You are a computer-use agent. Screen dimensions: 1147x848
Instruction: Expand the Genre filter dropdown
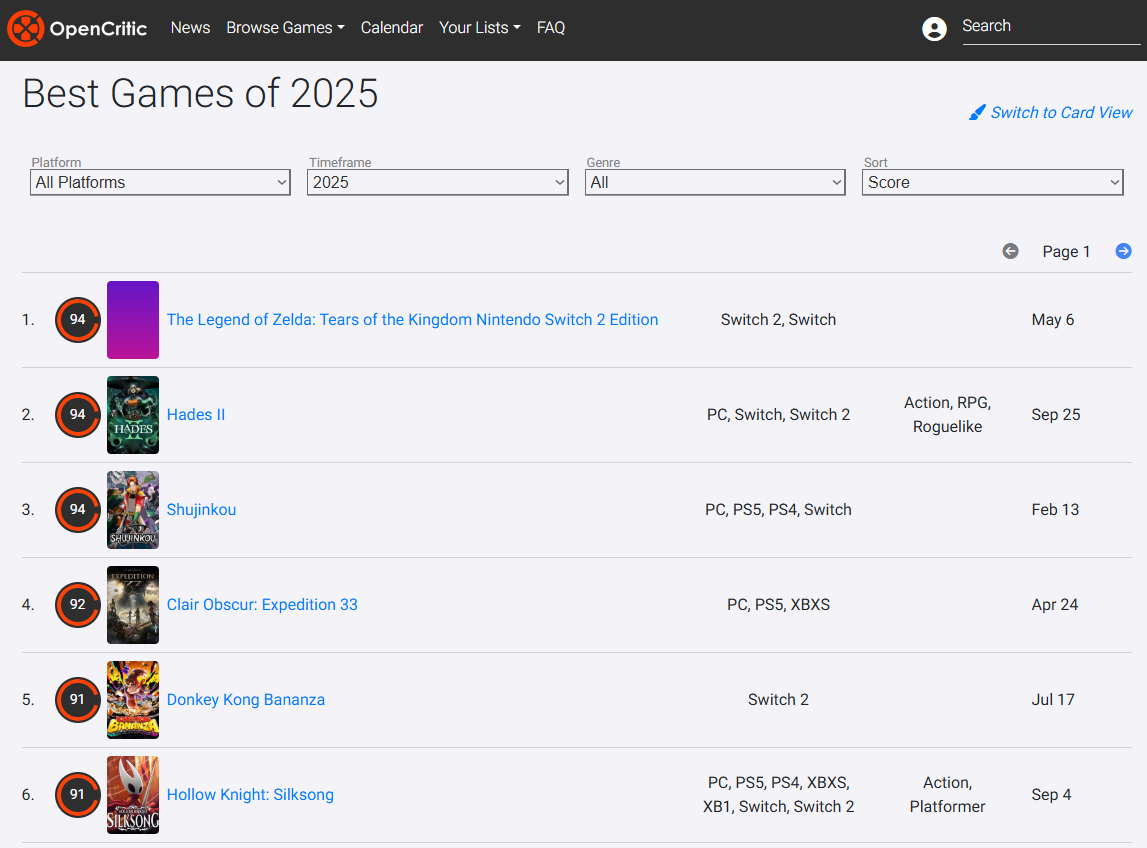coord(714,182)
